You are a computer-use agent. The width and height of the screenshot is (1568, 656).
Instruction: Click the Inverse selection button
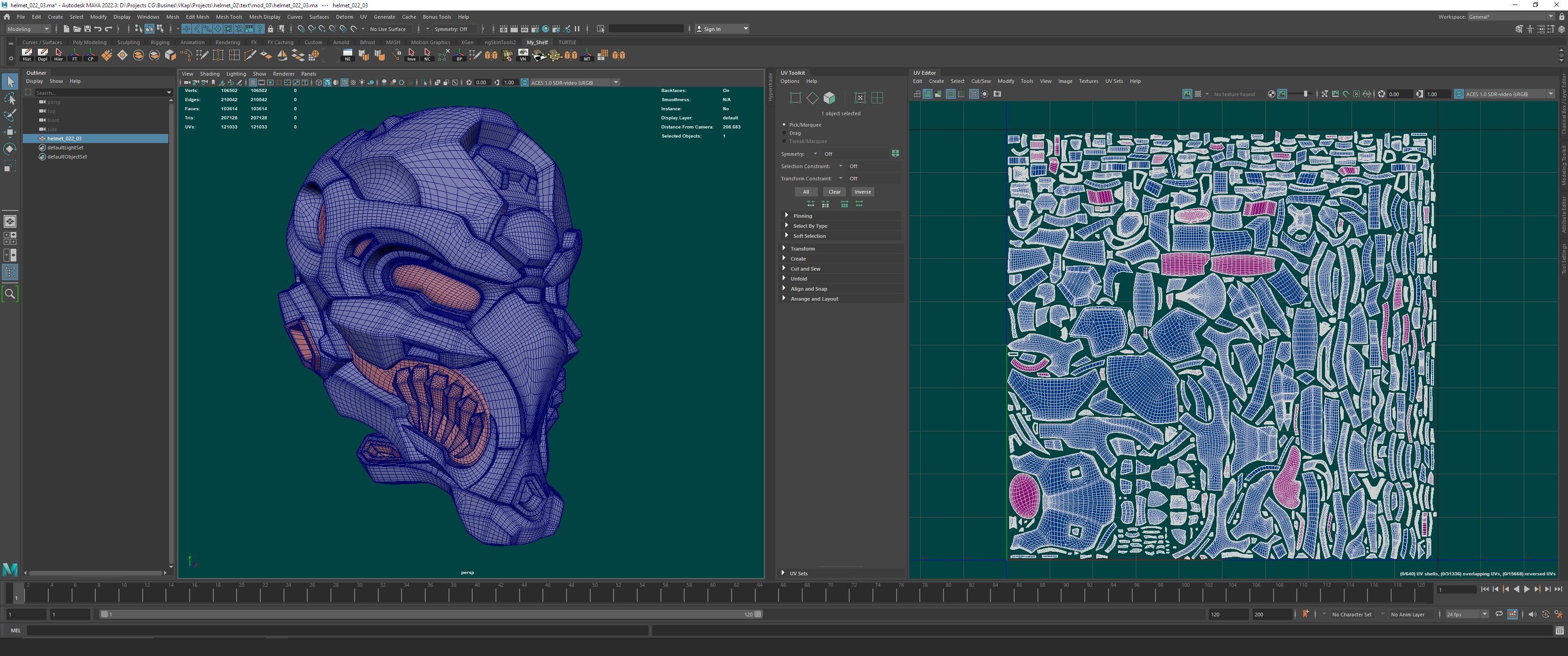[x=862, y=192]
